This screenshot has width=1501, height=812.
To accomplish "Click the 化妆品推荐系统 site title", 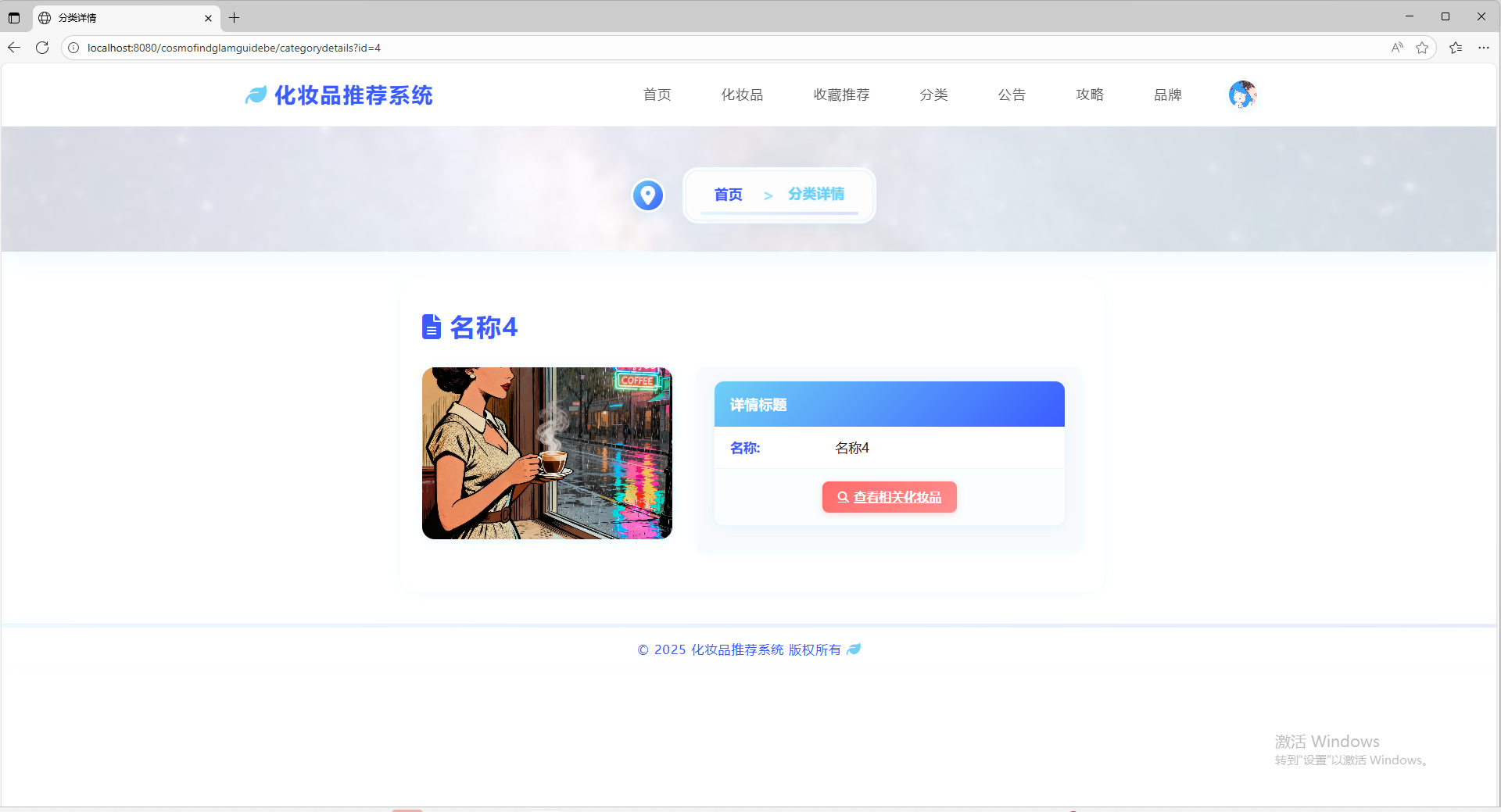I will 353,95.
